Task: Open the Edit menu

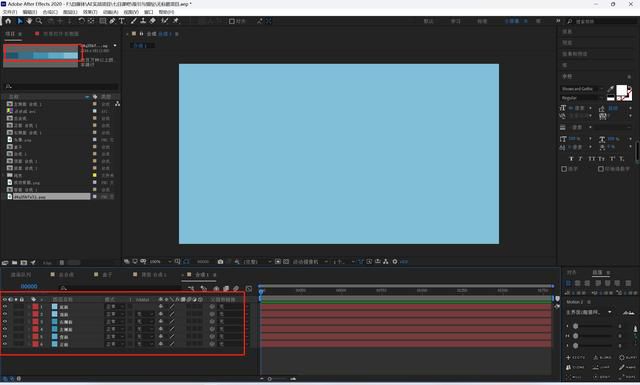Action: [30, 12]
